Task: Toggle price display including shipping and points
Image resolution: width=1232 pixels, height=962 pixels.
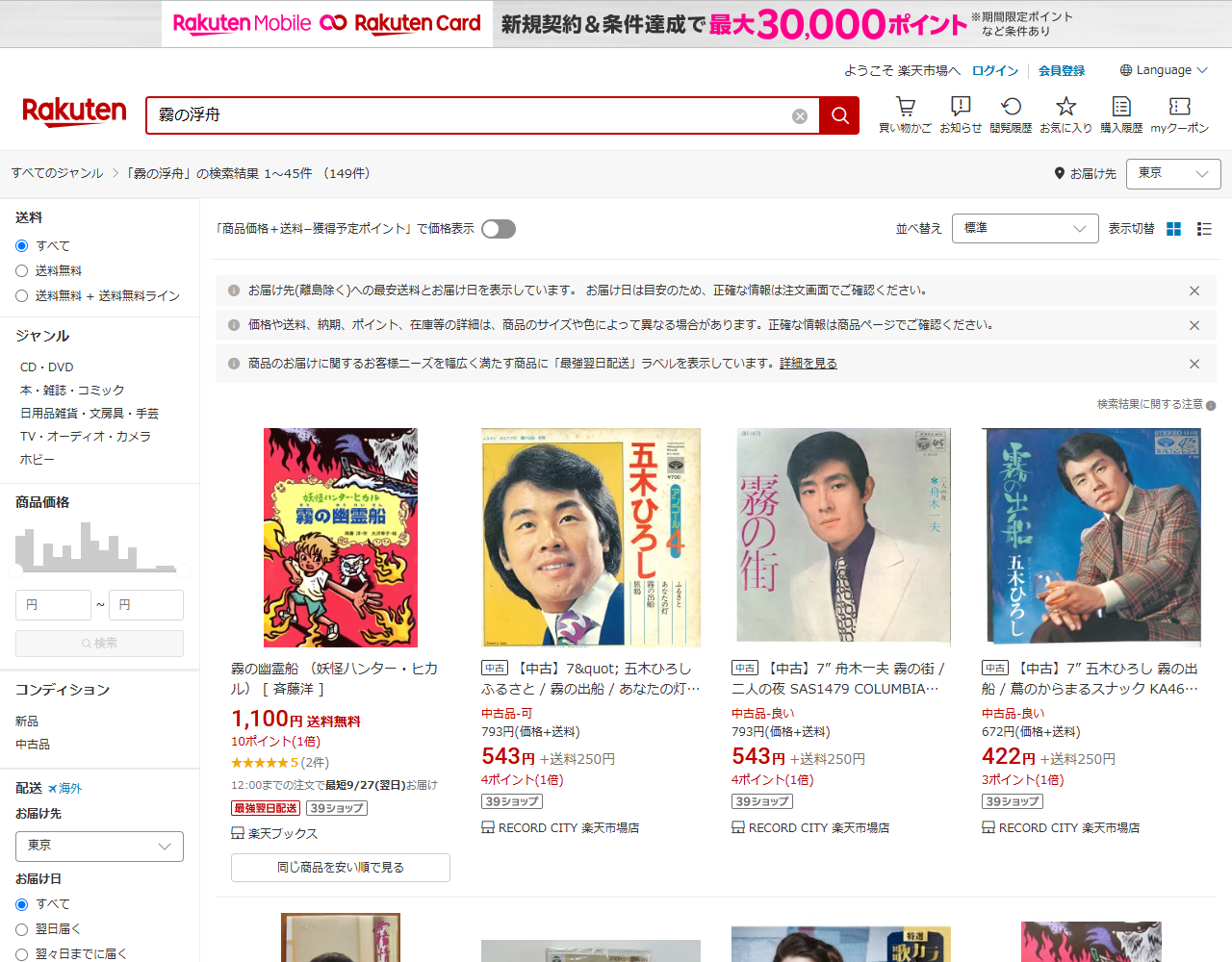Action: coord(499,229)
